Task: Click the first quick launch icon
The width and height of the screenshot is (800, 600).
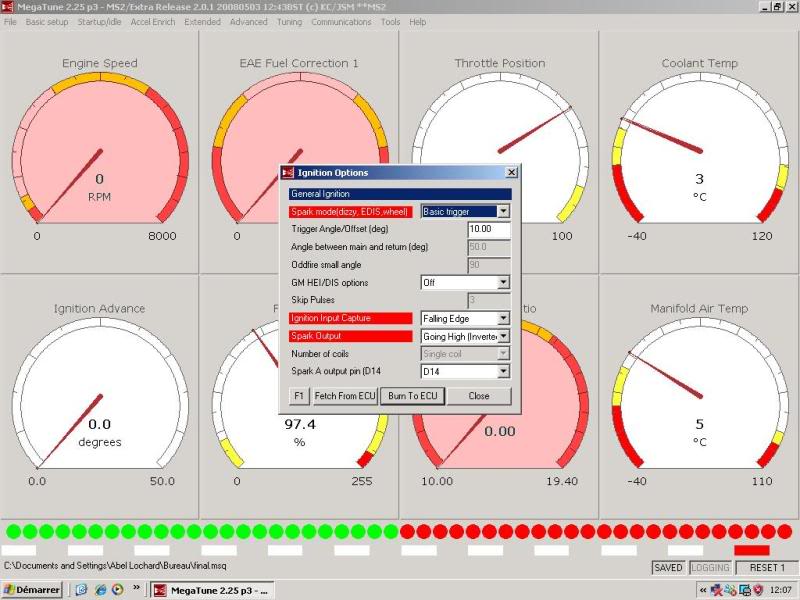Action: (x=82, y=590)
